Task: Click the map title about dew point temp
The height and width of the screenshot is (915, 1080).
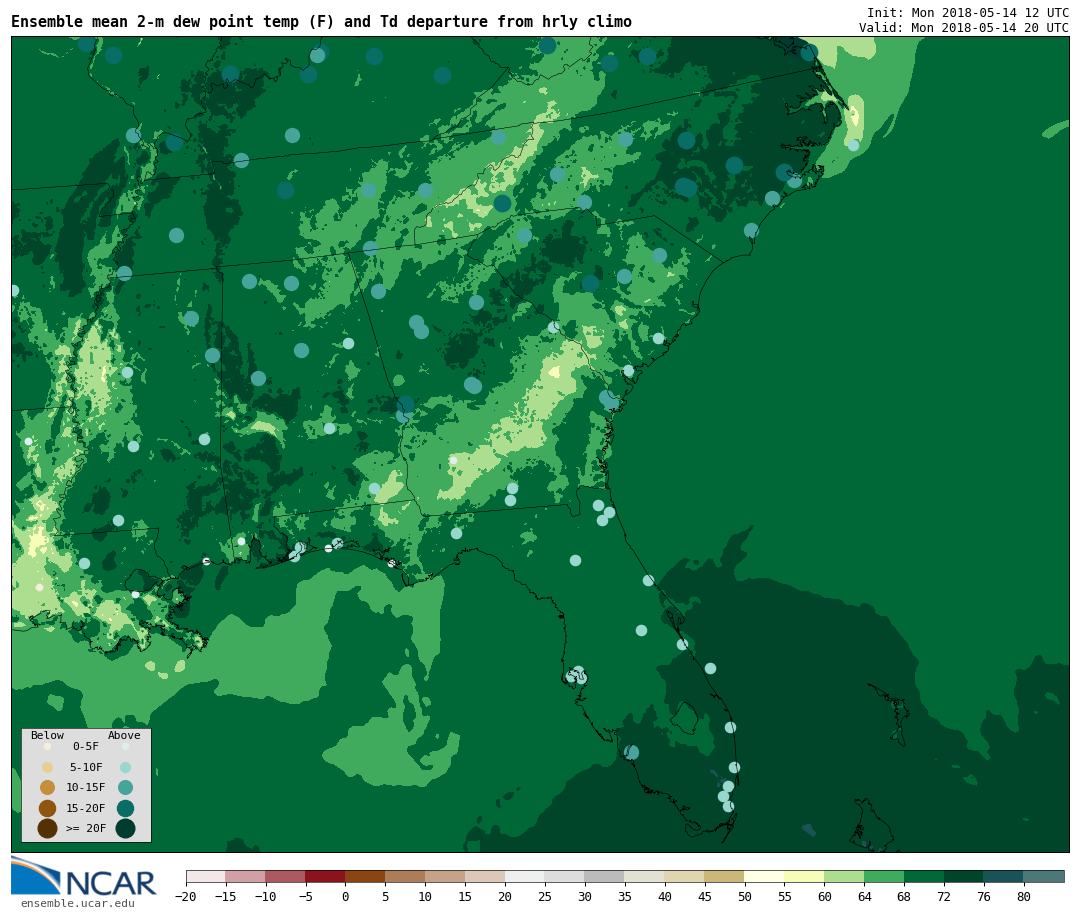Action: (321, 22)
